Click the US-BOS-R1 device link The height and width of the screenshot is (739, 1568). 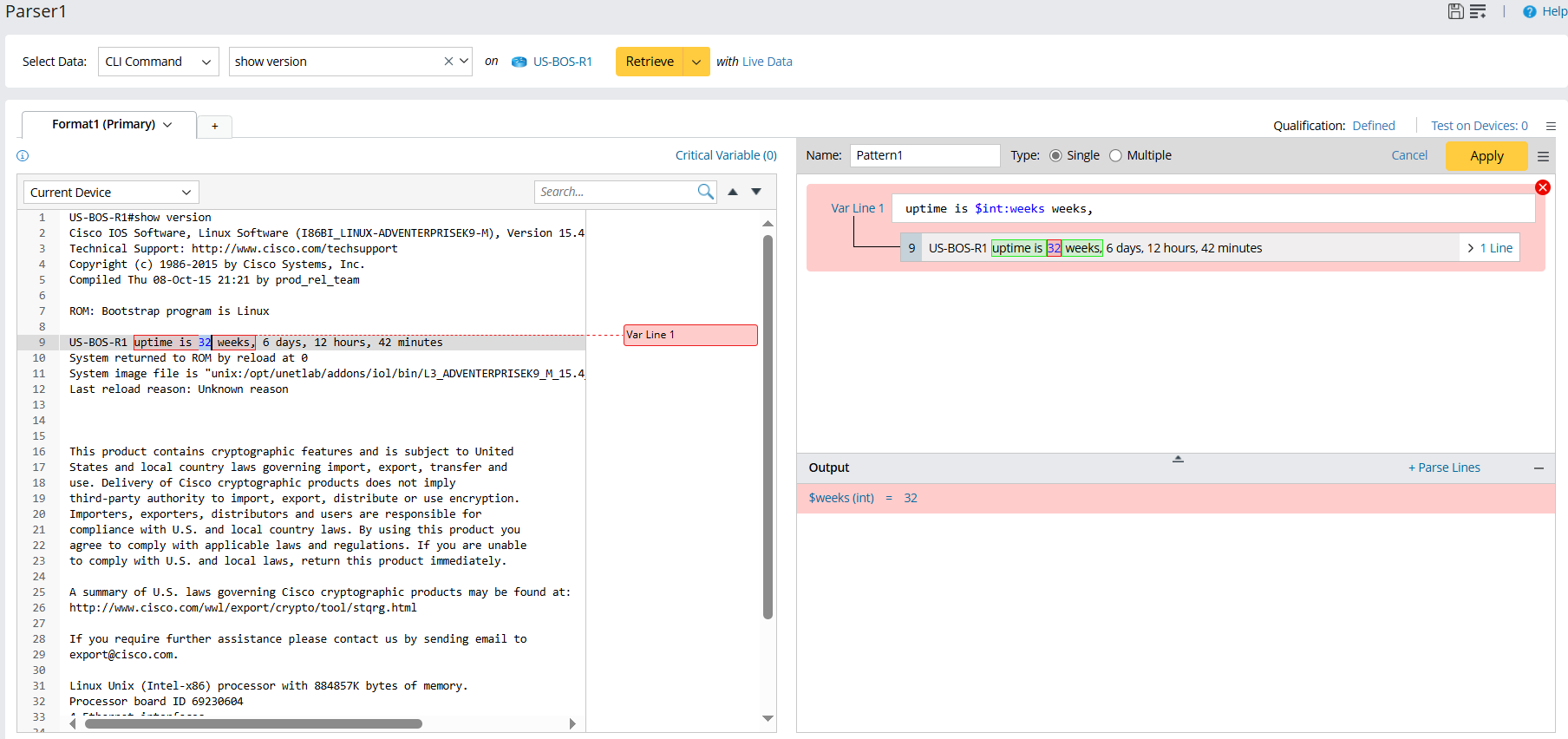coord(563,62)
